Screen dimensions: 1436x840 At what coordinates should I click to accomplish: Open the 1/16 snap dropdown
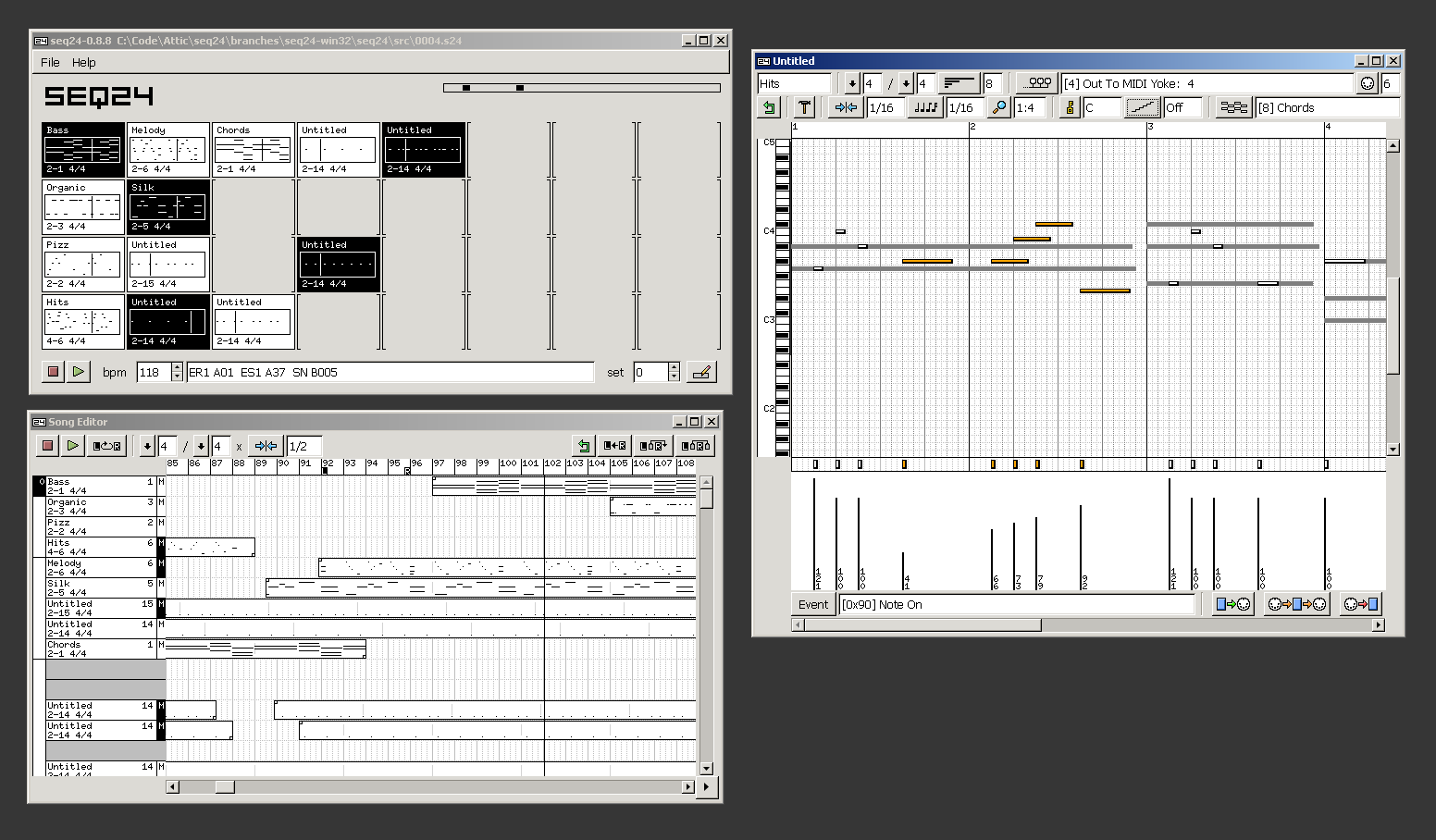coord(885,107)
